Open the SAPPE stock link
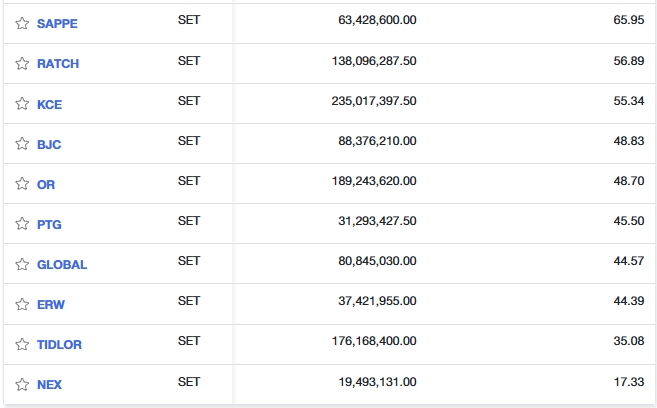 [x=57, y=24]
